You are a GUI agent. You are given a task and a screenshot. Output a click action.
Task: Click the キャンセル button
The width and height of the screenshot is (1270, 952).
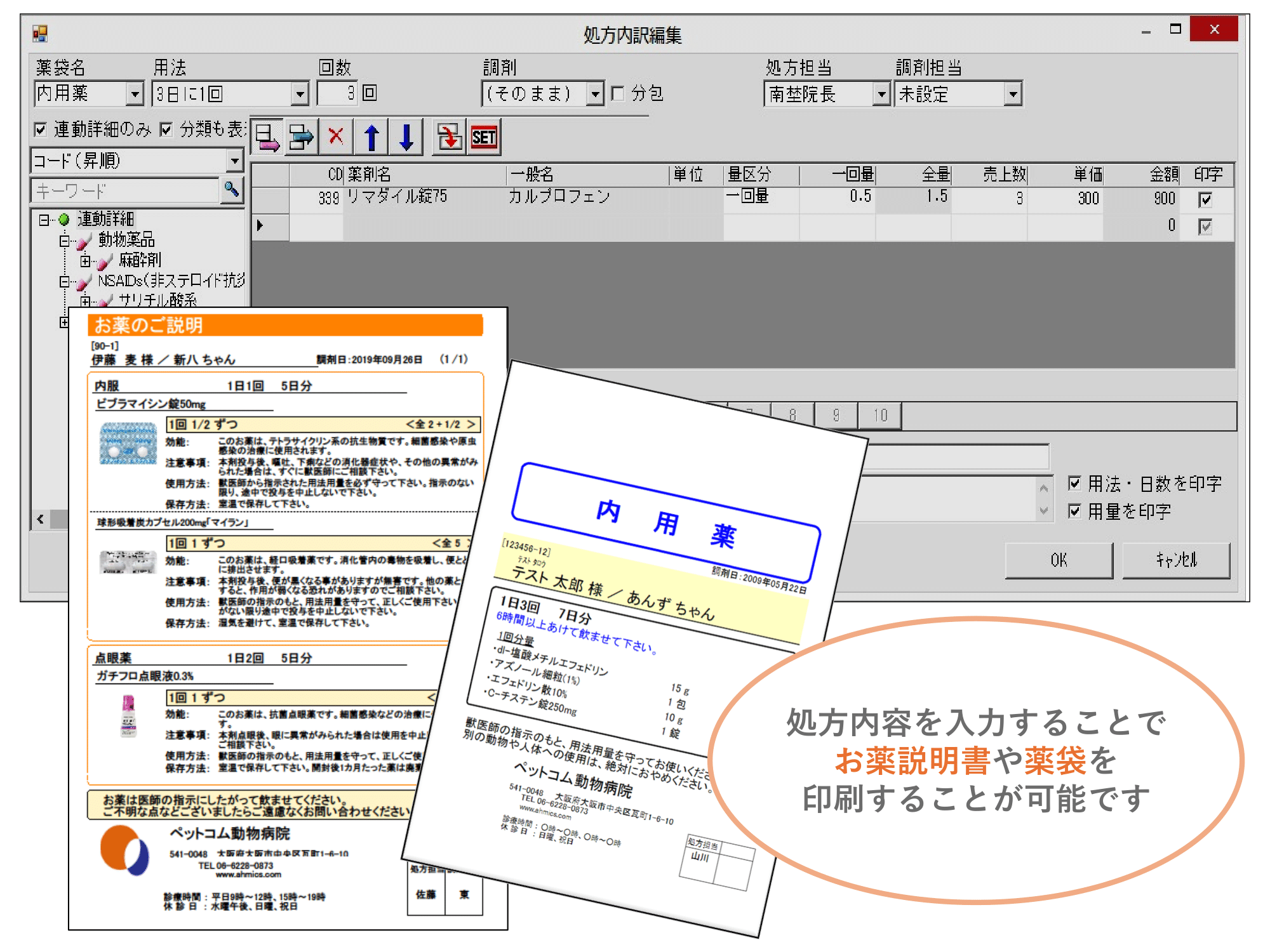pos(1175,560)
